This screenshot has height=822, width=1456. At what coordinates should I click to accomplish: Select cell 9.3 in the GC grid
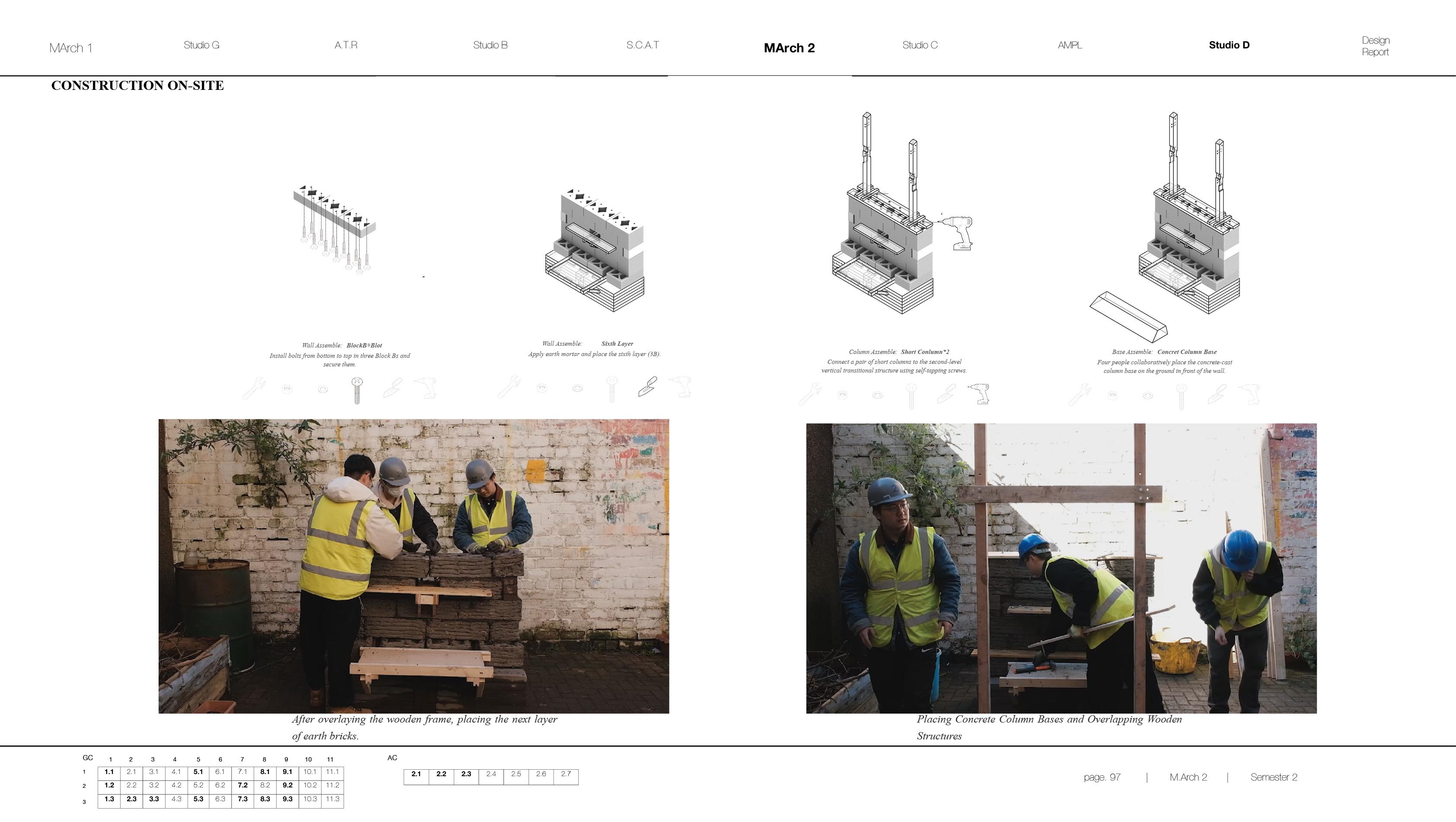(x=287, y=800)
